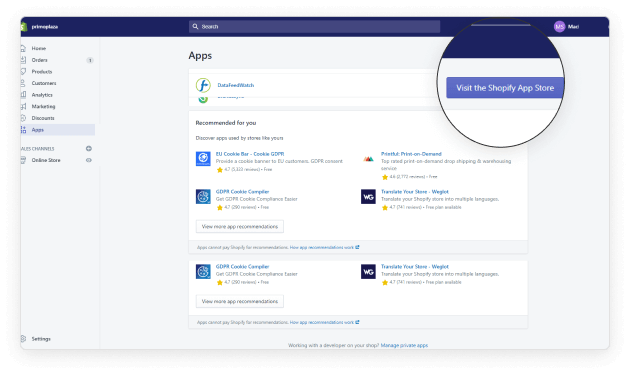
Task: Click the Weglot WG icon in the lower card
Action: tap(368, 272)
